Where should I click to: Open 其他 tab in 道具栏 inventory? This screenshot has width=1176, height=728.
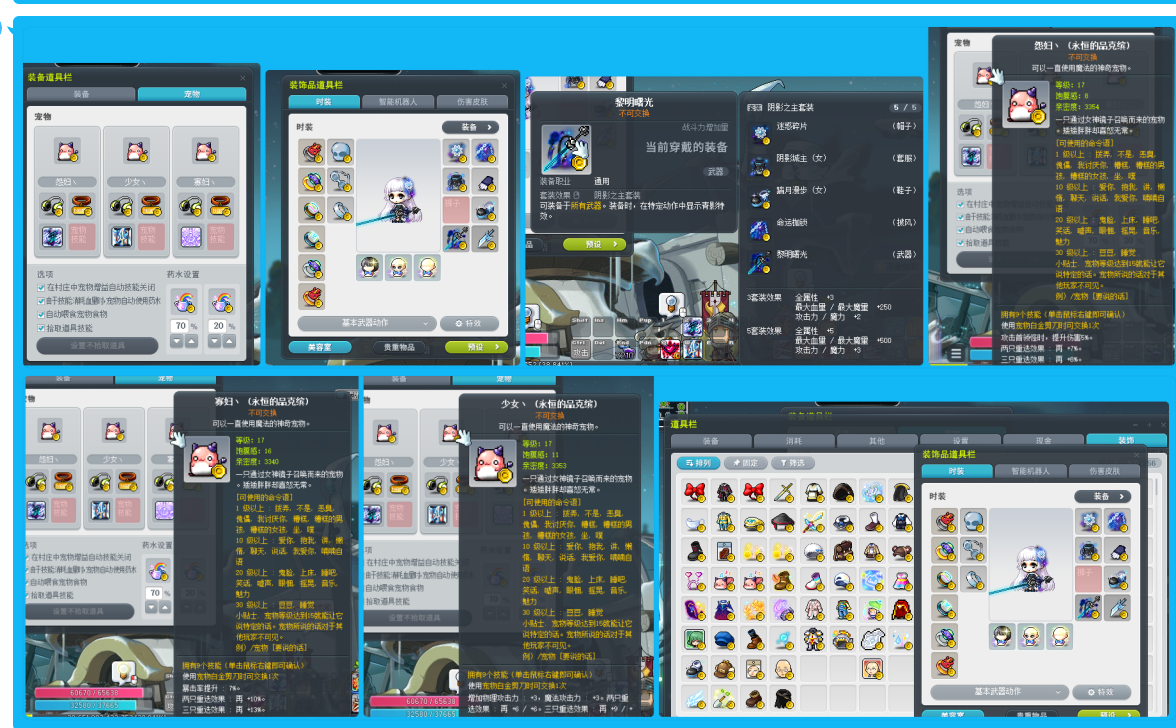877,441
